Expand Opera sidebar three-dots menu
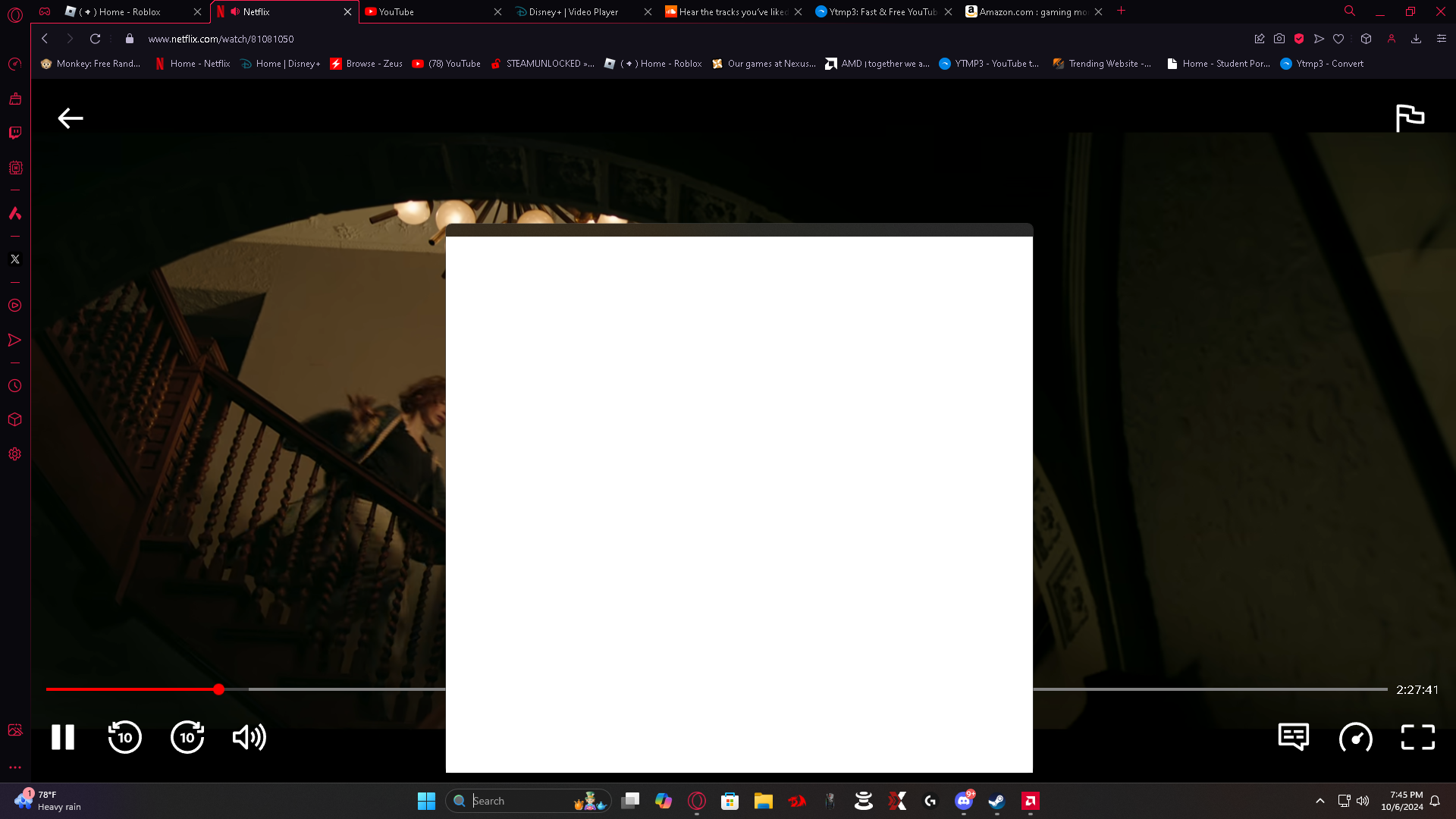1456x819 pixels. pyautogui.click(x=15, y=767)
